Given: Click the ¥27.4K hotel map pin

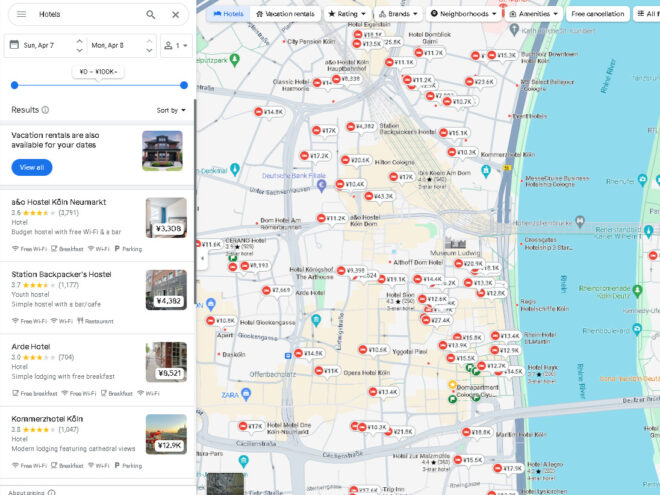Looking at the screenshot, I should coord(436,320).
